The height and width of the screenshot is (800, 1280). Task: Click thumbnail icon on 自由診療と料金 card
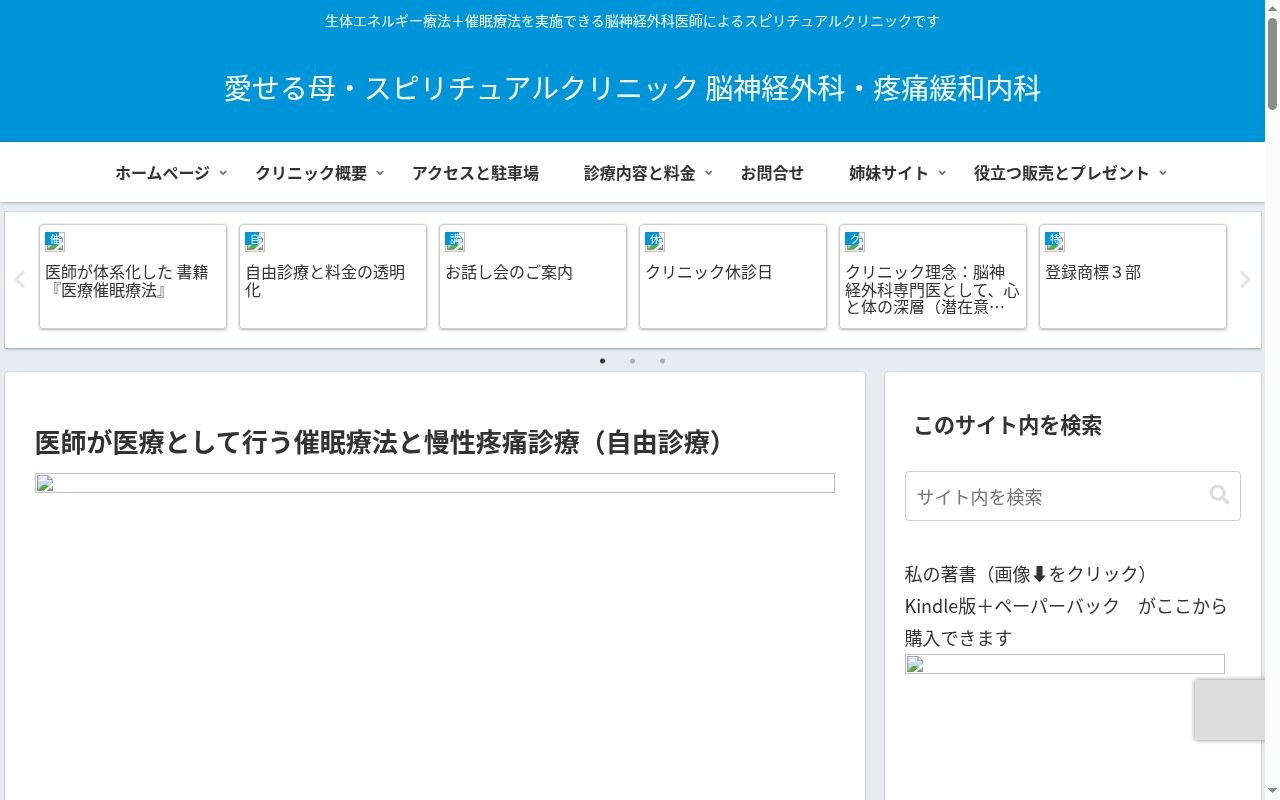point(255,241)
